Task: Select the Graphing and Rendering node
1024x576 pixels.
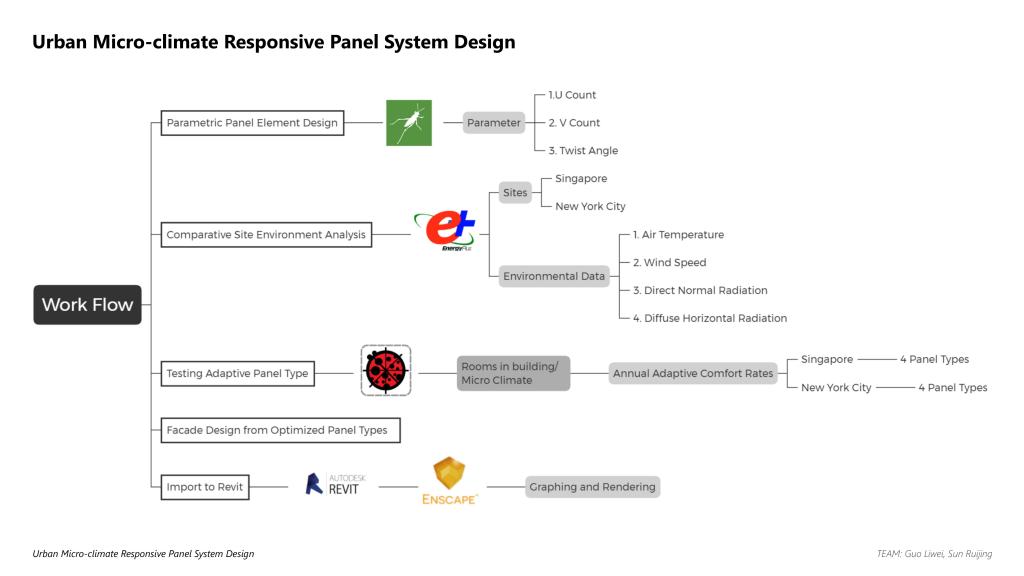Action: pos(592,487)
